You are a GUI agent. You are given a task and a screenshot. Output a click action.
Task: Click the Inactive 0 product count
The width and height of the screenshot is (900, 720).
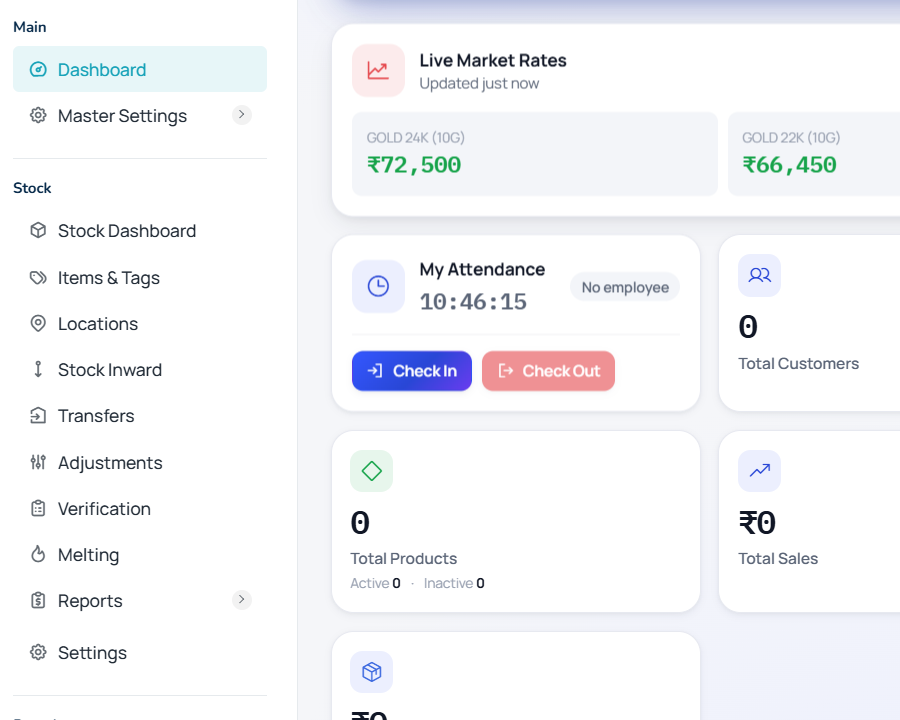pyautogui.click(x=454, y=583)
